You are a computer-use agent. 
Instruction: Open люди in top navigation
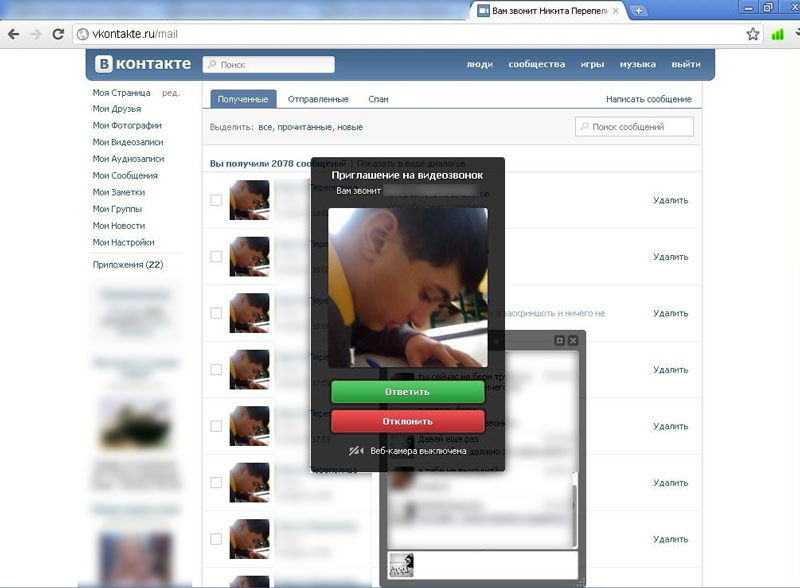point(480,64)
